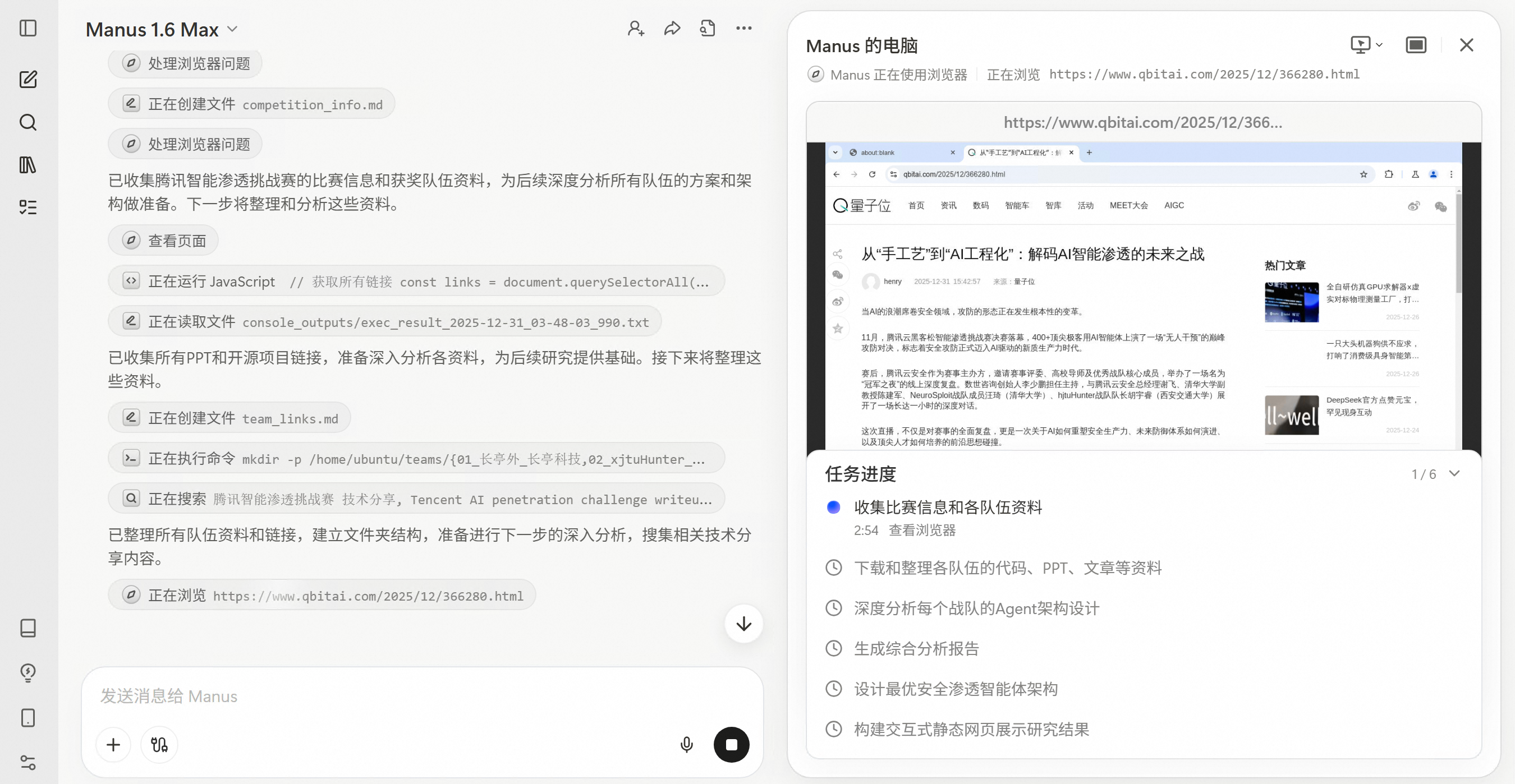The image size is (1515, 784).
Task: Open the search icon in sidebar
Action: click(27, 122)
